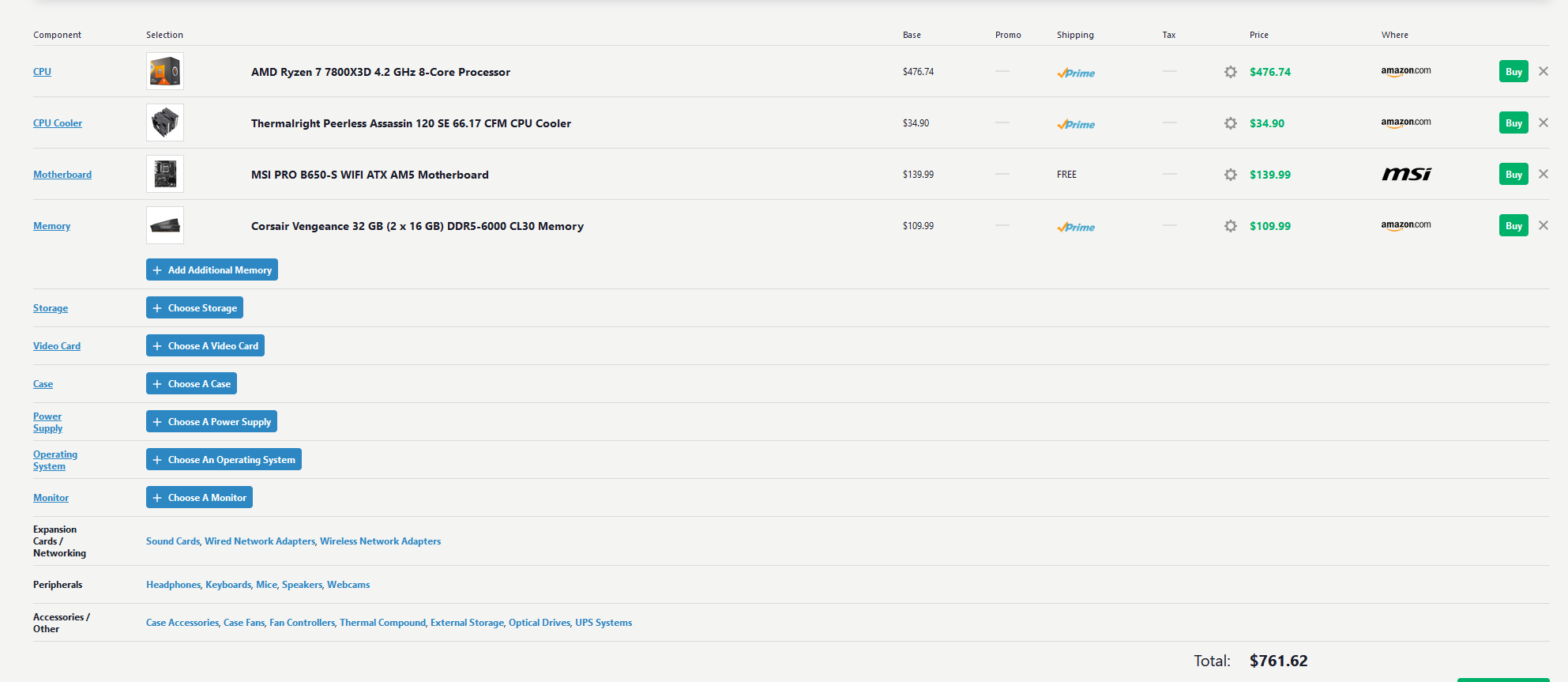Click the Amazon logo in CPU Cooler row
The image size is (1568, 682).
click(1406, 122)
